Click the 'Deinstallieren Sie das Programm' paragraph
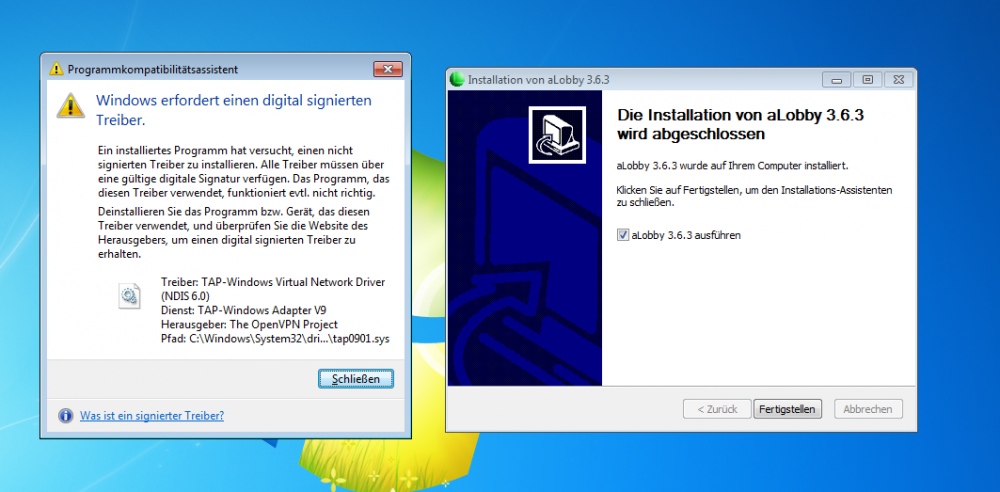The image size is (1000, 492). [x=235, y=232]
